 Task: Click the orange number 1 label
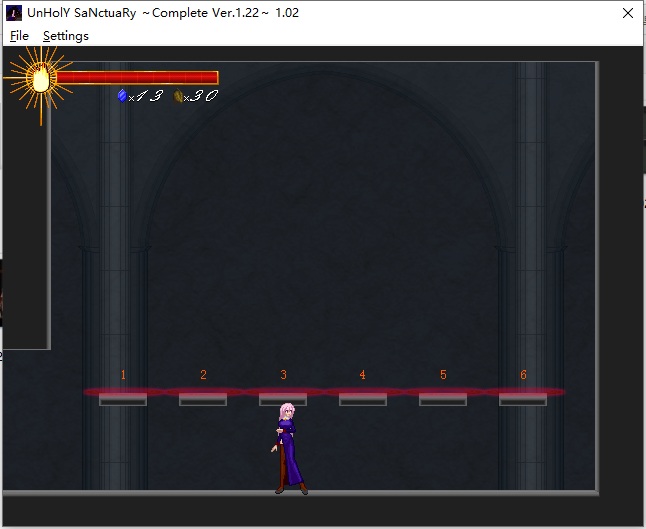(x=123, y=375)
